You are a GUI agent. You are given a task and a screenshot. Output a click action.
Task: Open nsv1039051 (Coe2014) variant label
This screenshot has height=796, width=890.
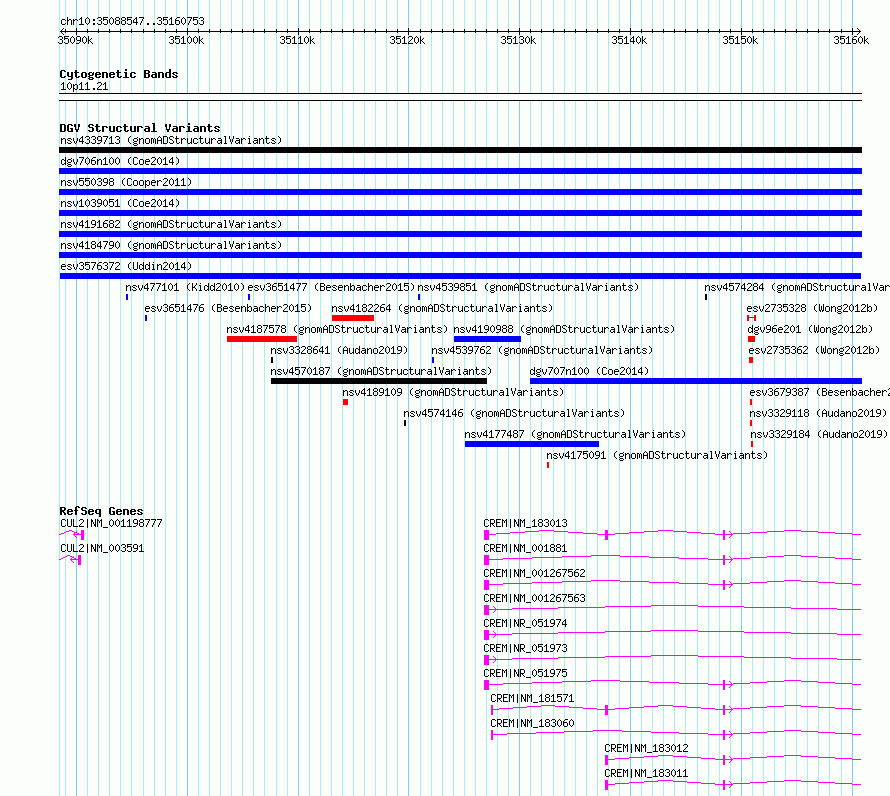(120, 203)
